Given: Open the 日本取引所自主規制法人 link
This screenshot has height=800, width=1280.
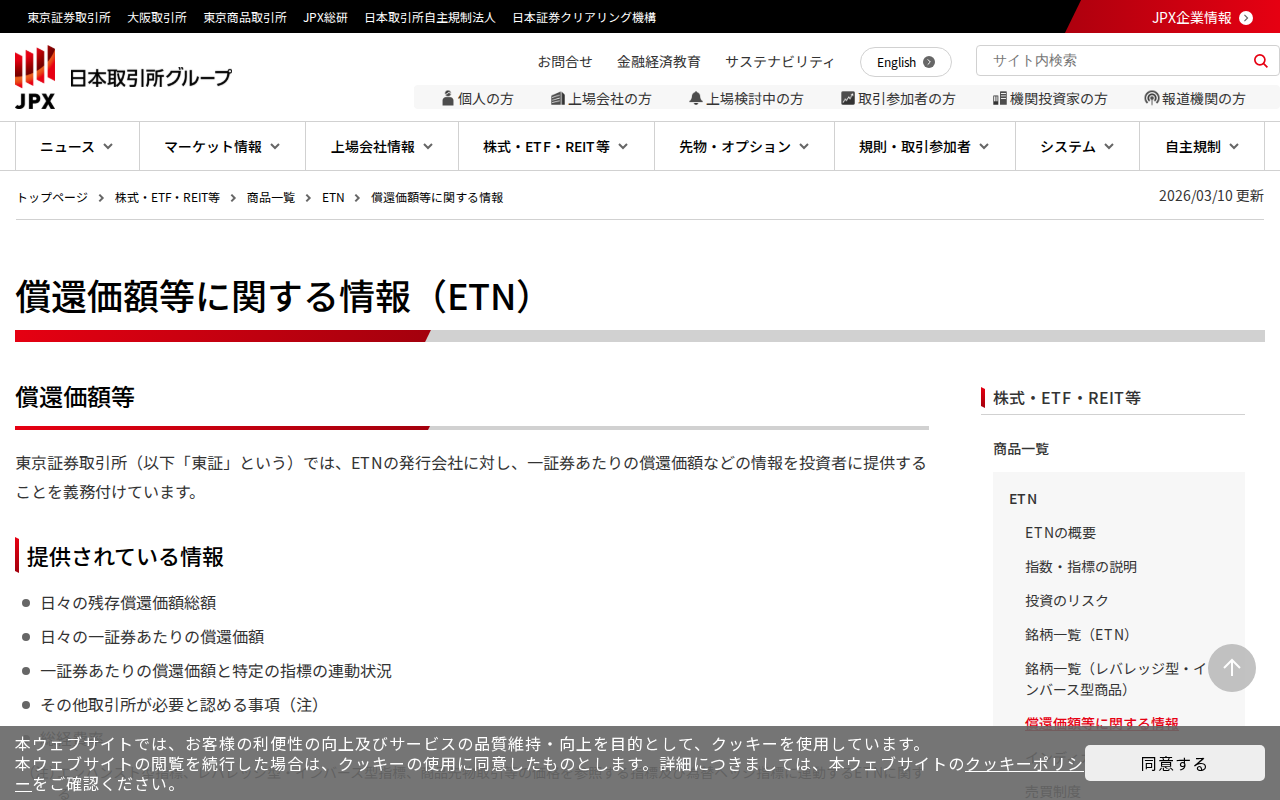Looking at the screenshot, I should (x=430, y=17).
